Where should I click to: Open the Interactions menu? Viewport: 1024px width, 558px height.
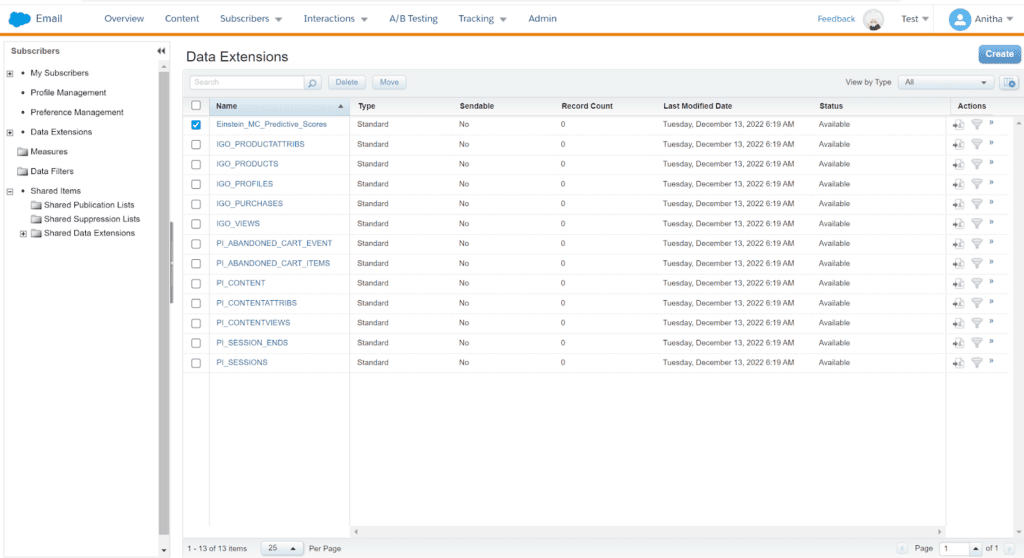tap(336, 19)
